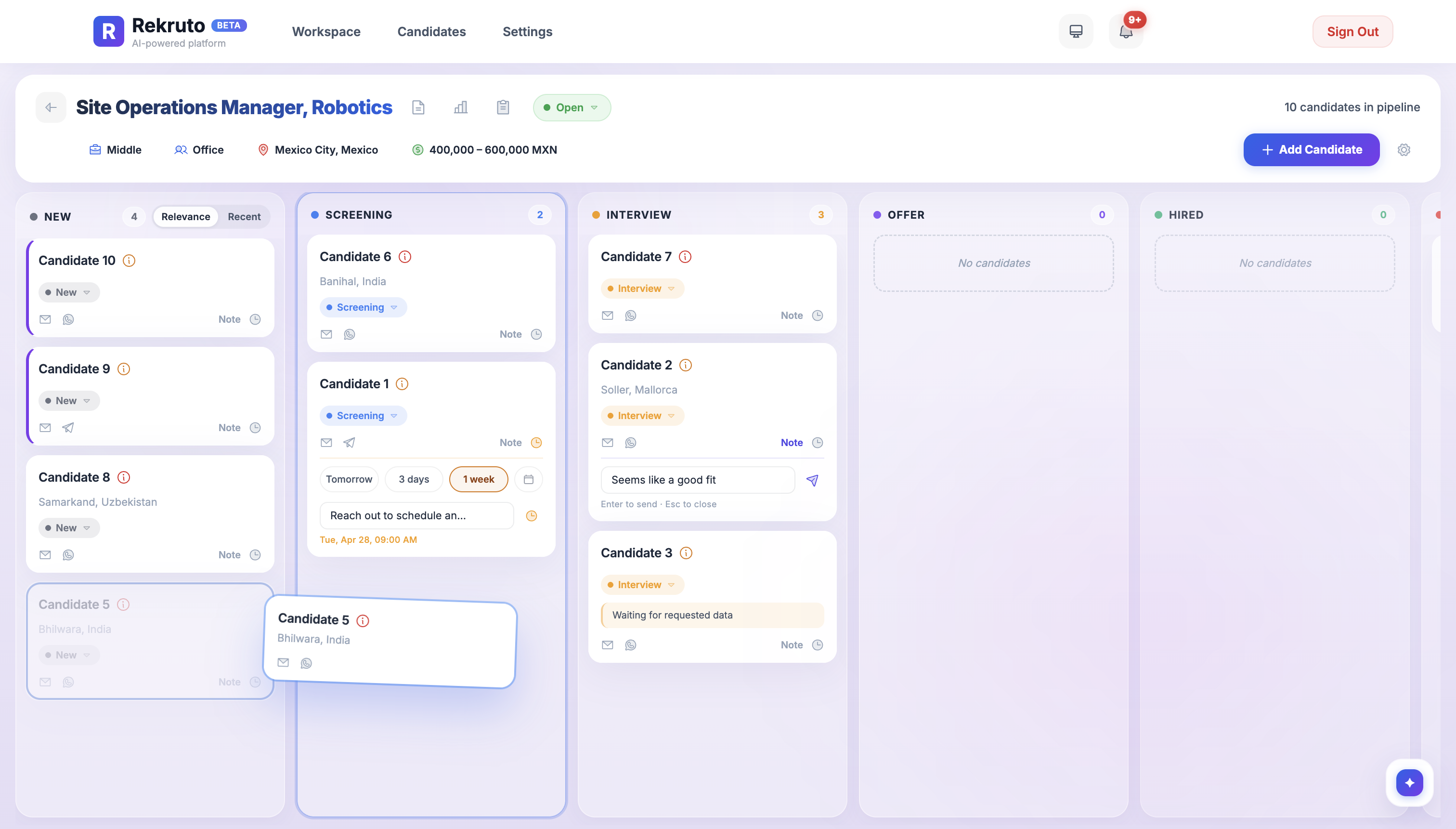This screenshot has width=1456, height=829.
Task: Click Add Candidate
Action: (x=1311, y=149)
